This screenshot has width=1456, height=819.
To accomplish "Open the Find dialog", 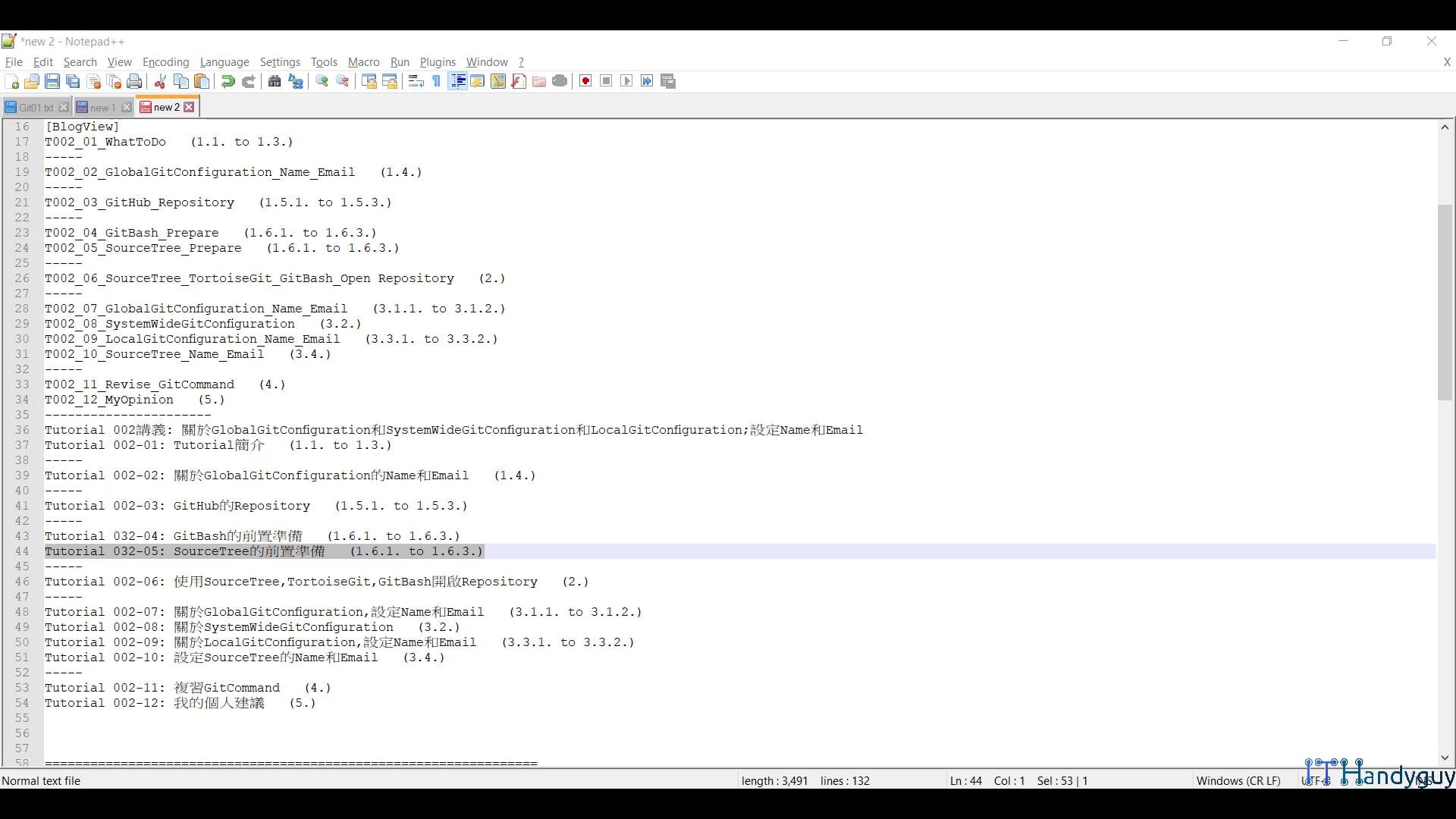I will (x=275, y=81).
